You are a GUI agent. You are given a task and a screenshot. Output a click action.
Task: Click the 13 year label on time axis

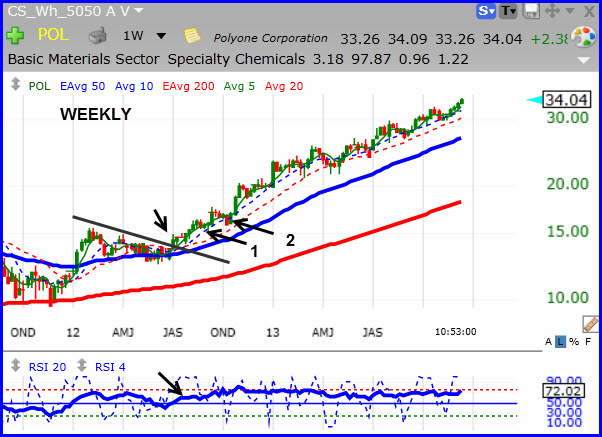[x=273, y=332]
